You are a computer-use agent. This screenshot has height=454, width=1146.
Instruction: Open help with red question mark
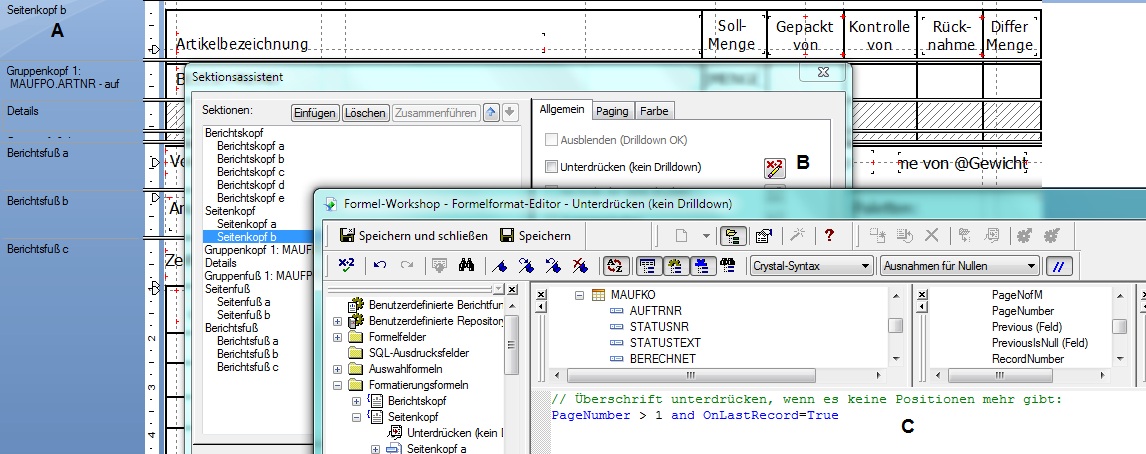829,235
